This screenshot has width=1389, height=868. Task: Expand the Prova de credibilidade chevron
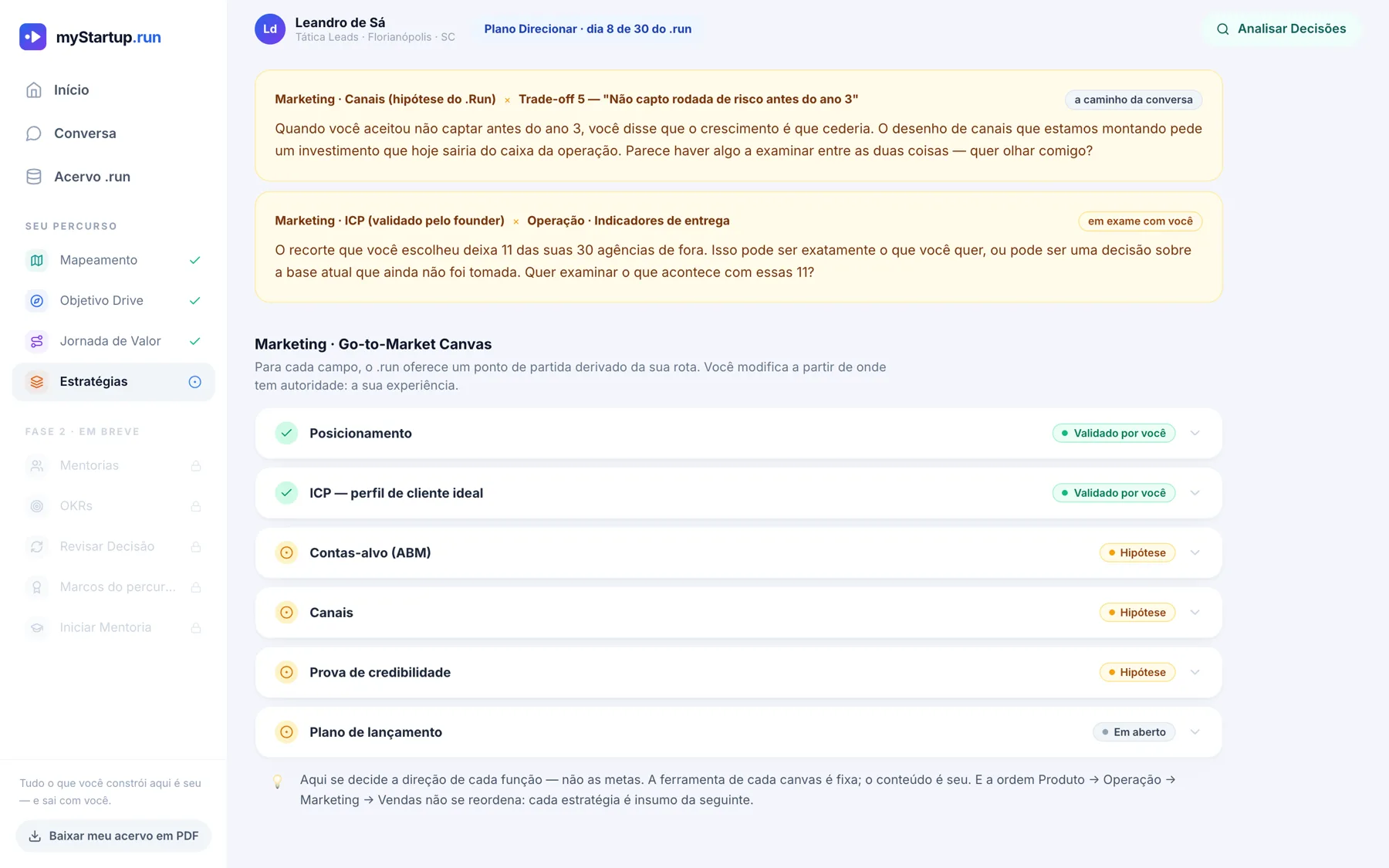(1195, 673)
